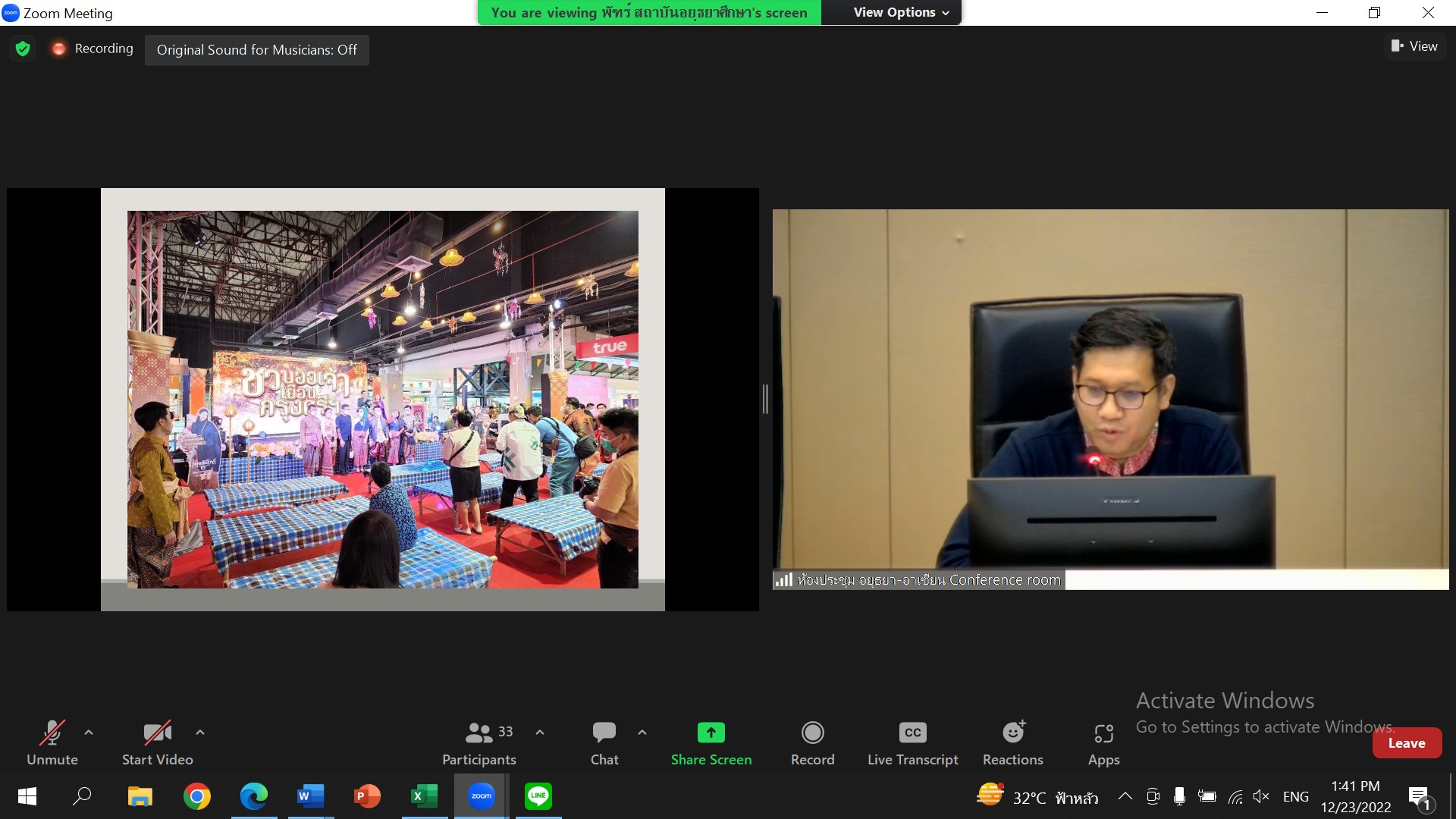
Task: Switch to Microsoft Word
Action: click(x=311, y=796)
